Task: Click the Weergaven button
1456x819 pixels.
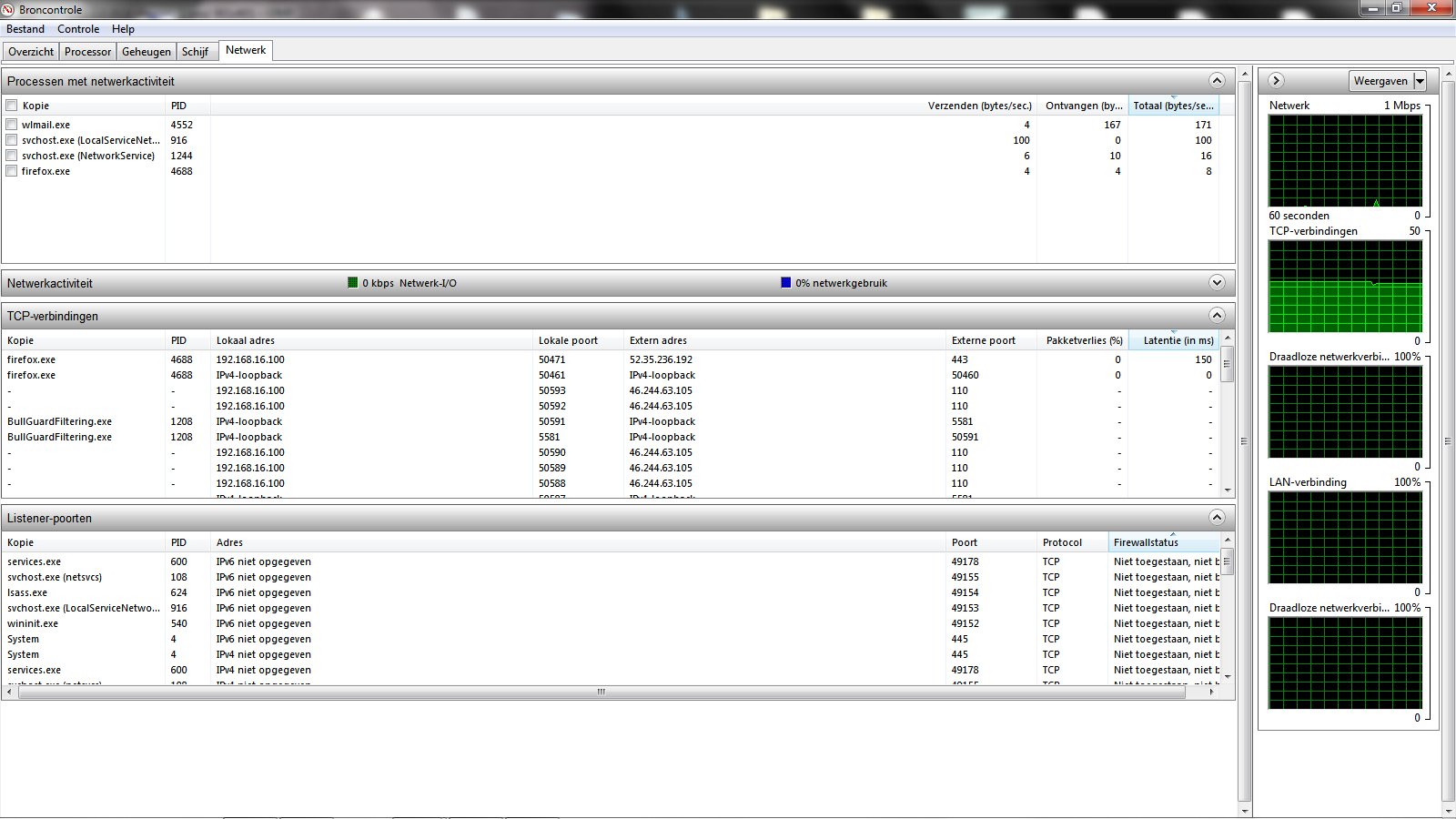Action: click(1380, 81)
